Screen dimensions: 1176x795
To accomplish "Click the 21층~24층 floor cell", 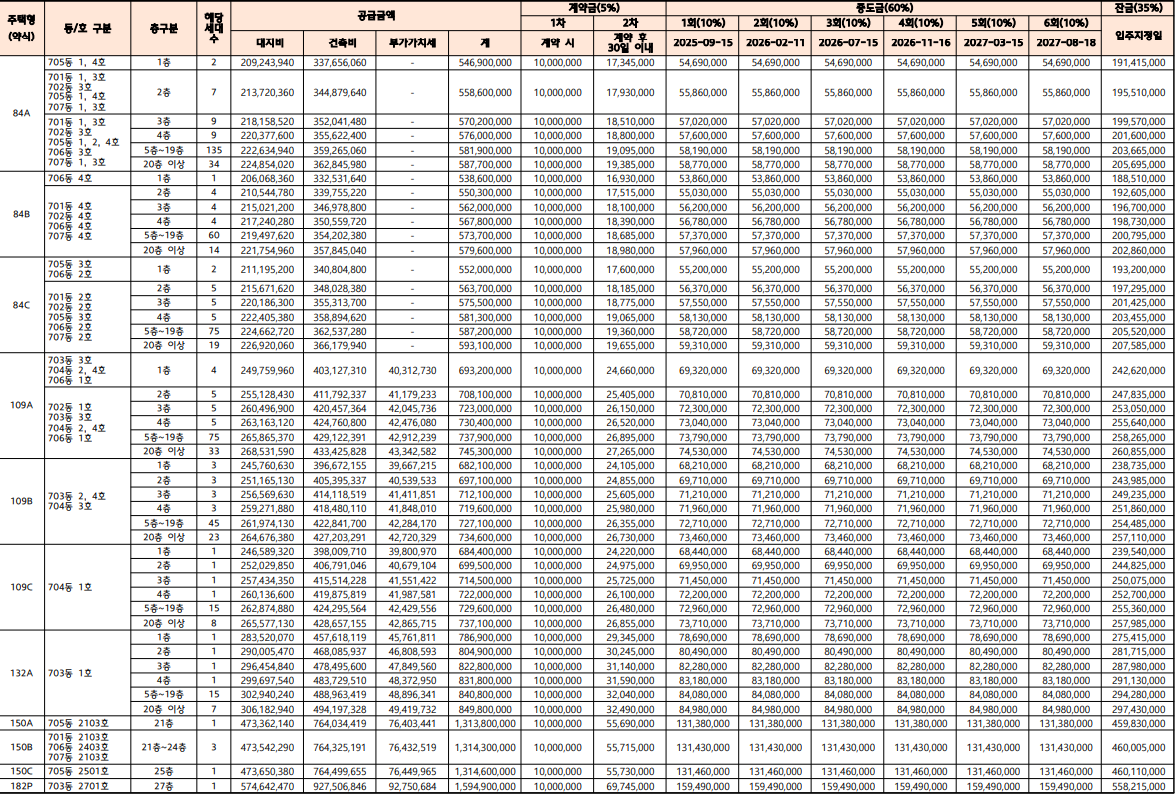I will pos(164,747).
